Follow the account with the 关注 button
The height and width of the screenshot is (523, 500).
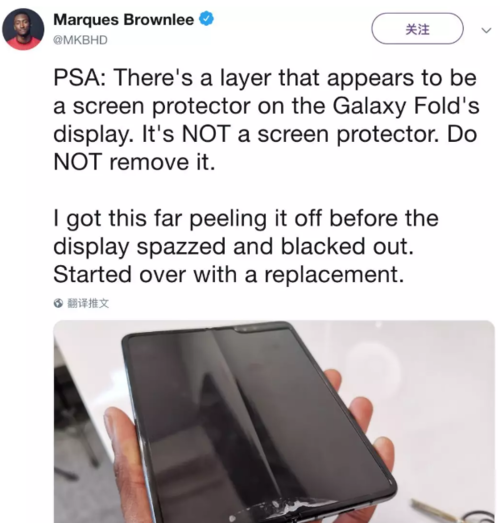417,29
